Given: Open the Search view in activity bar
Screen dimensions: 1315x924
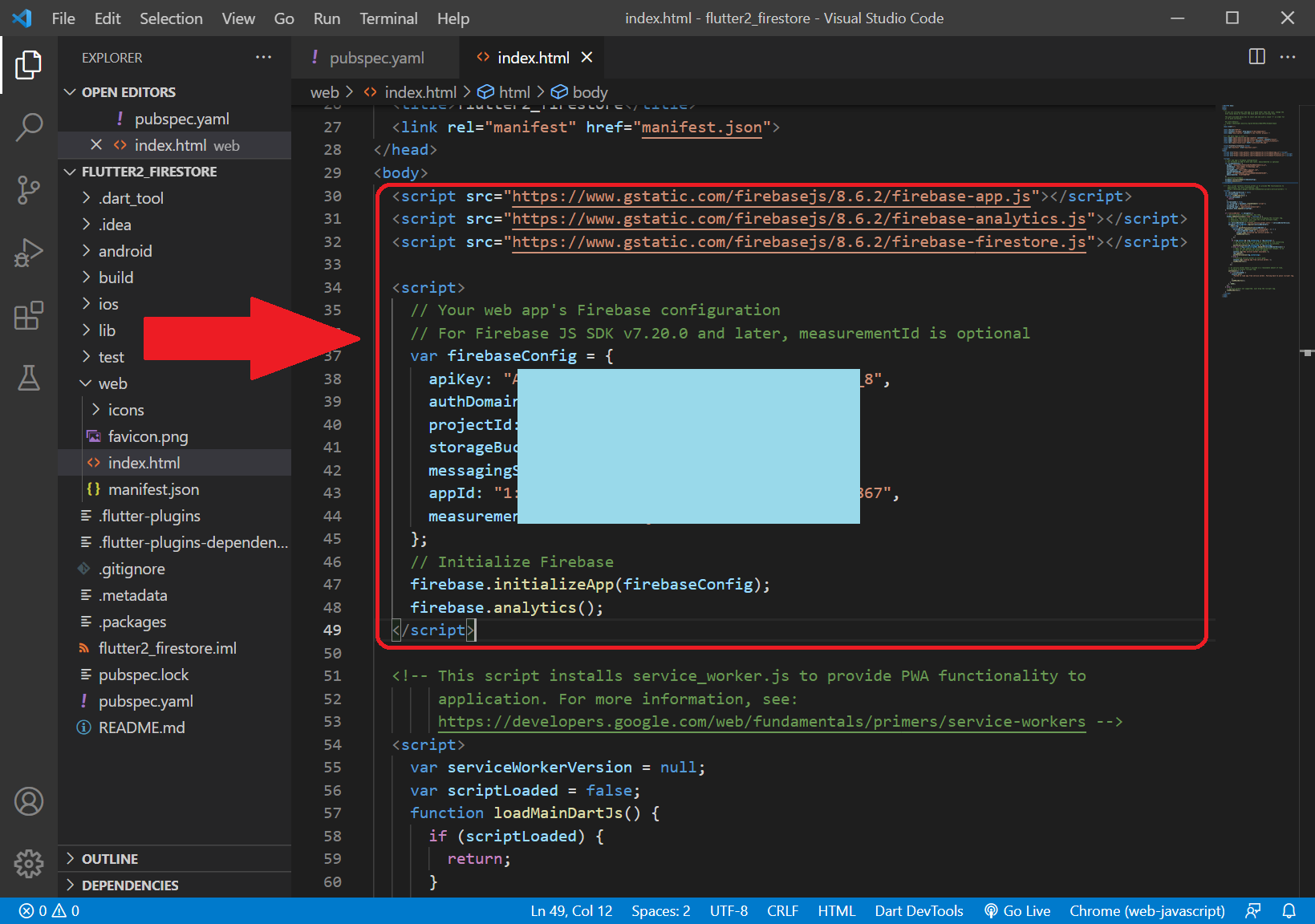Looking at the screenshot, I should click(29, 127).
